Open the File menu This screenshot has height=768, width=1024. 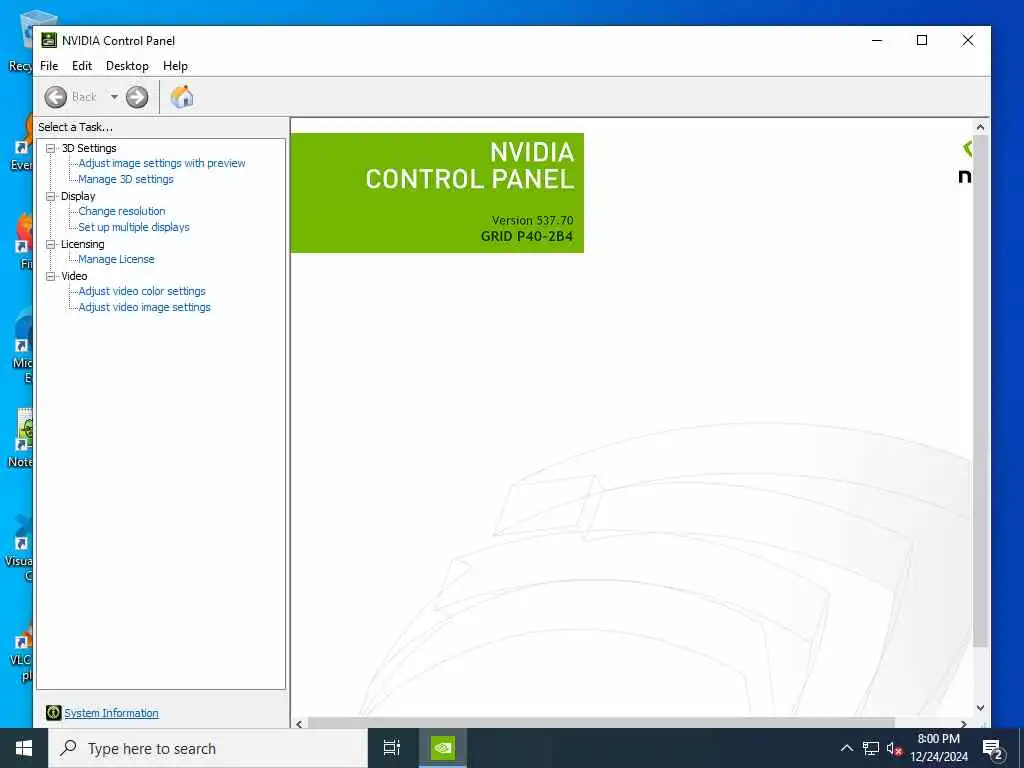49,66
